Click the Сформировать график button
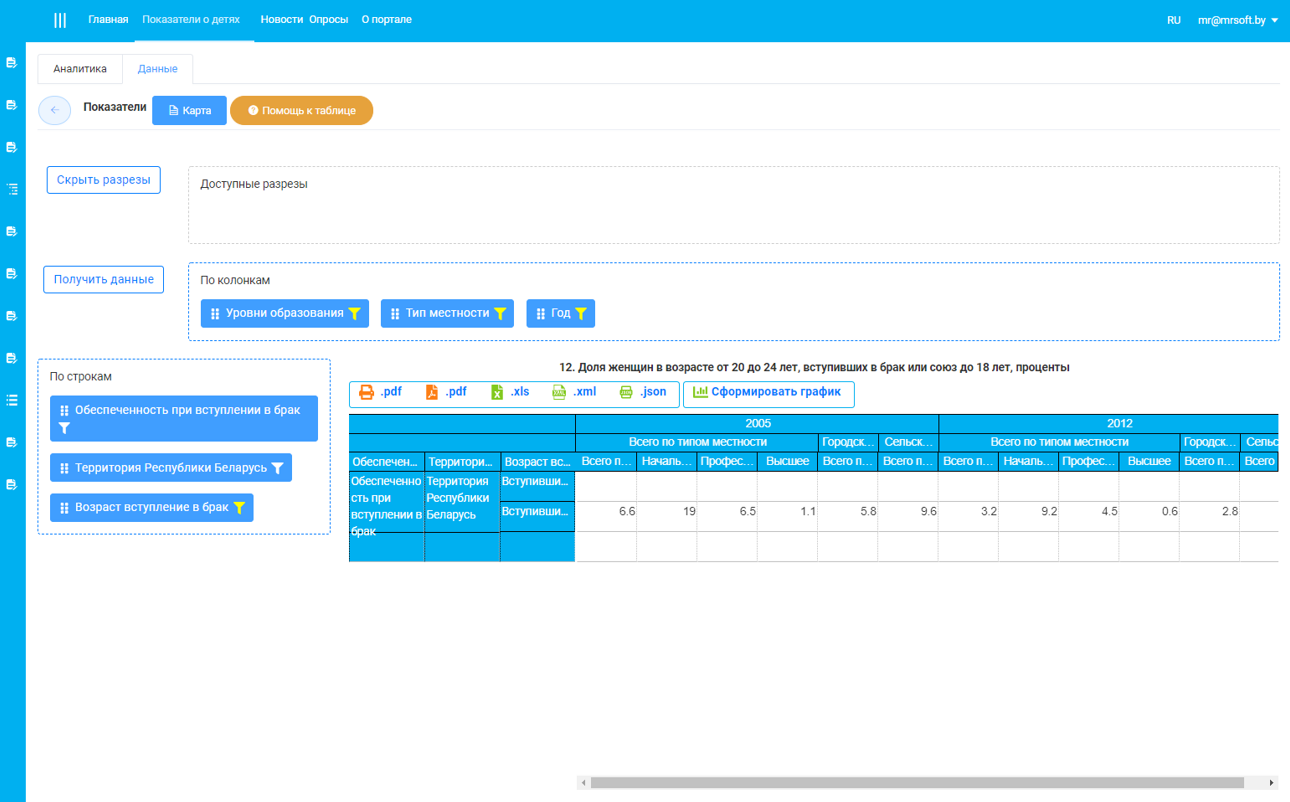This screenshot has width=1290, height=802. pos(768,393)
